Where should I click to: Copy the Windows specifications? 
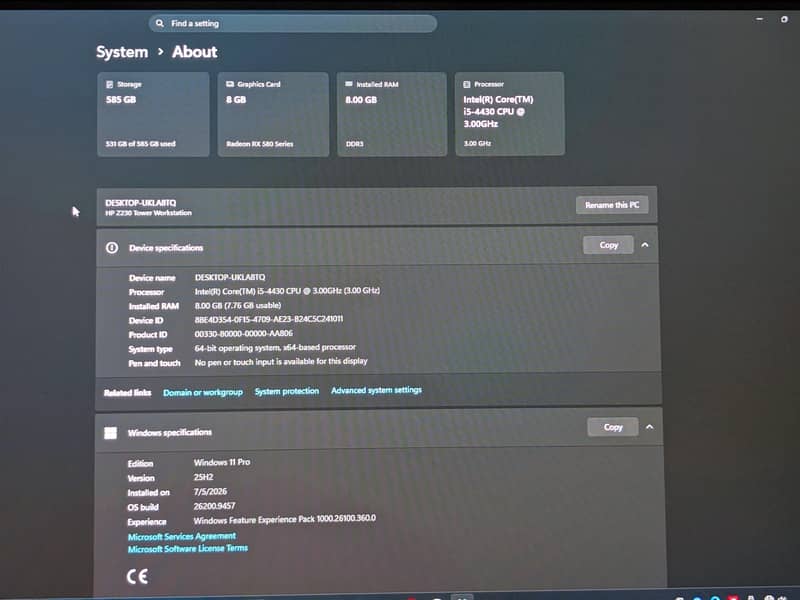coord(613,427)
